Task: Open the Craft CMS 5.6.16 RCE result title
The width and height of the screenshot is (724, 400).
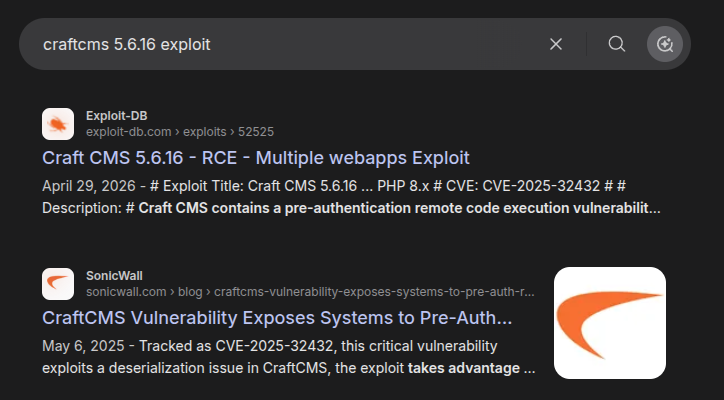Action: [256, 158]
